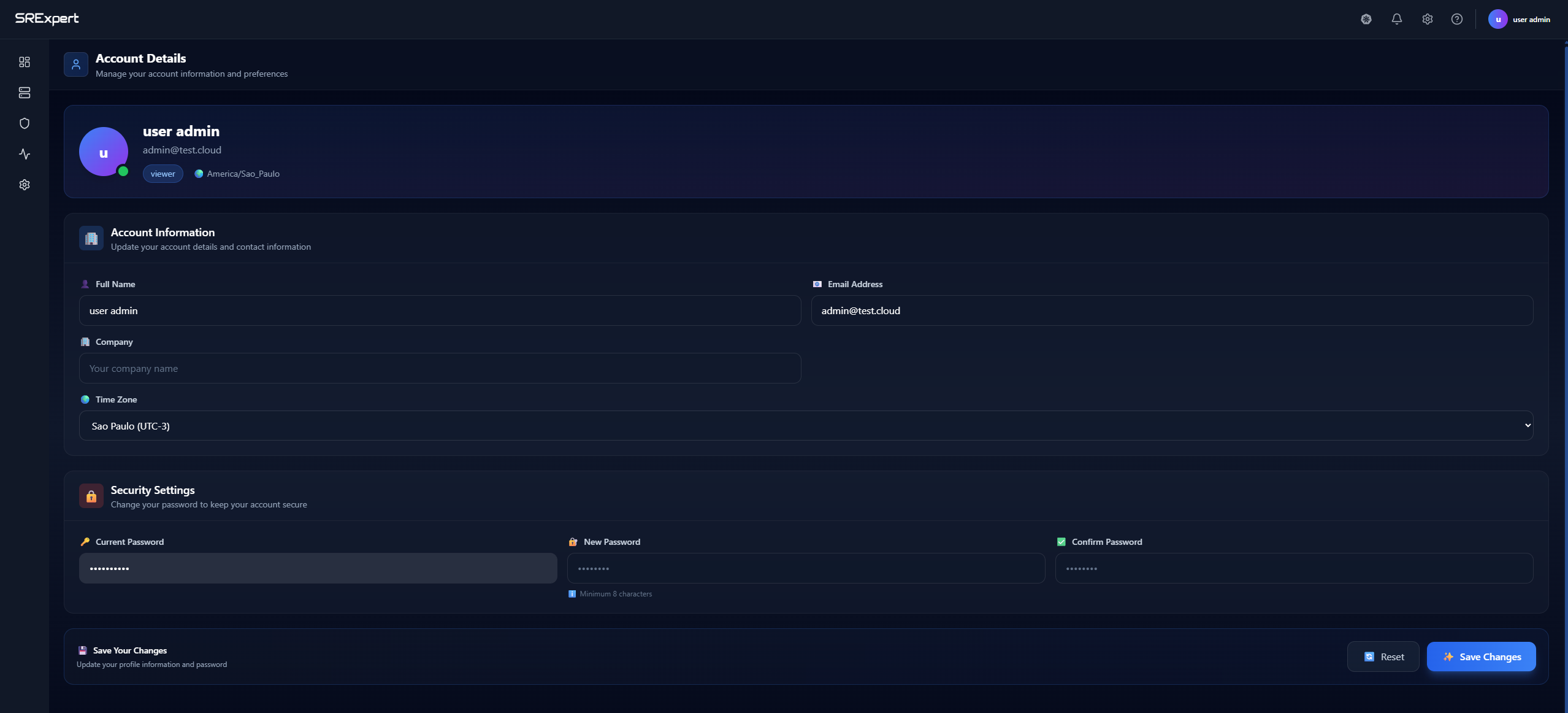Image resolution: width=1568 pixels, height=713 pixels.
Task: Click the purple 'u' user avatar
Action: tap(1498, 19)
